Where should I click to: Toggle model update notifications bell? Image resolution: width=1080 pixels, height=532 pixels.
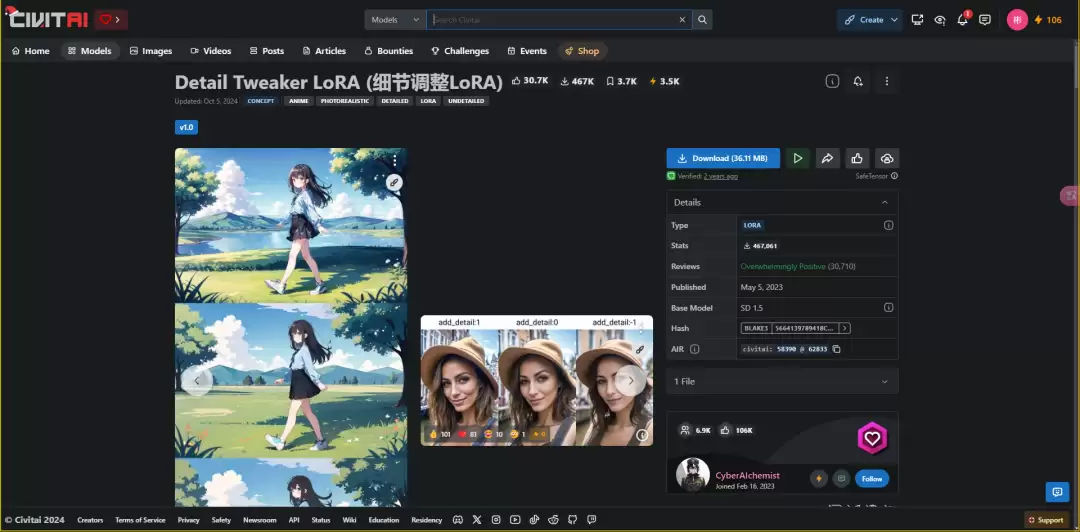858,81
